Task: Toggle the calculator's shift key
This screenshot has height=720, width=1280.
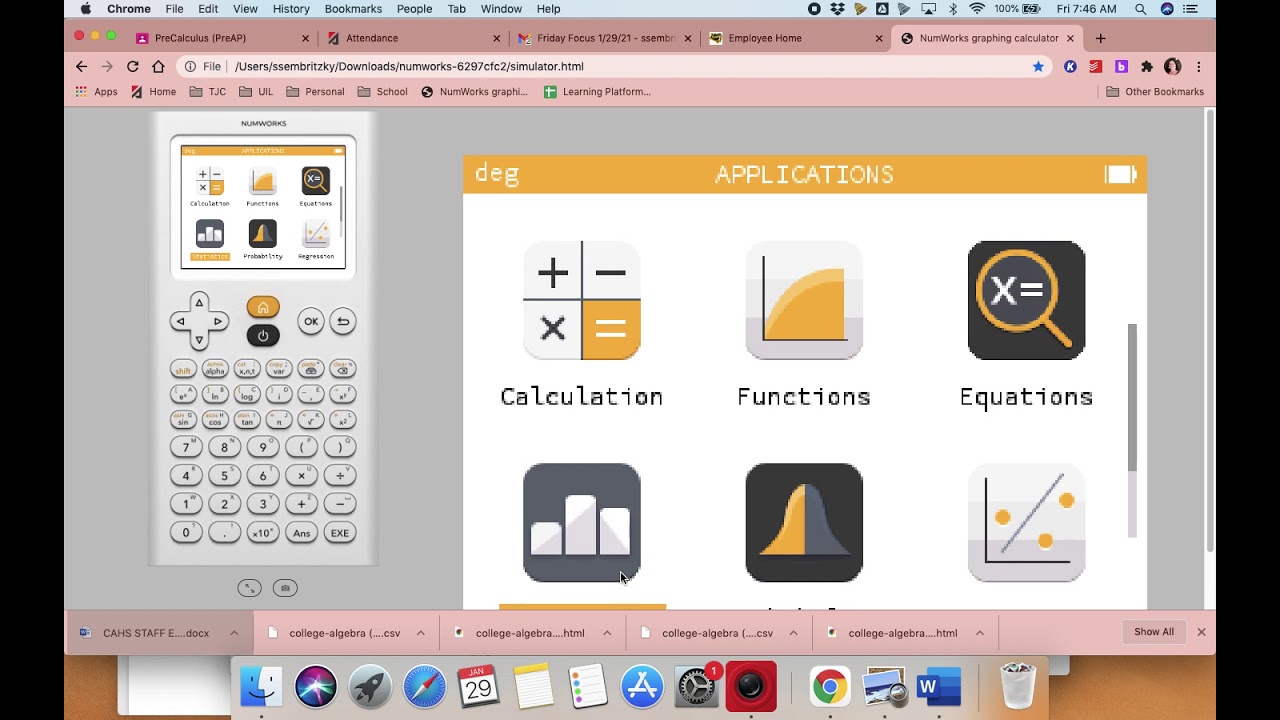Action: 183,370
